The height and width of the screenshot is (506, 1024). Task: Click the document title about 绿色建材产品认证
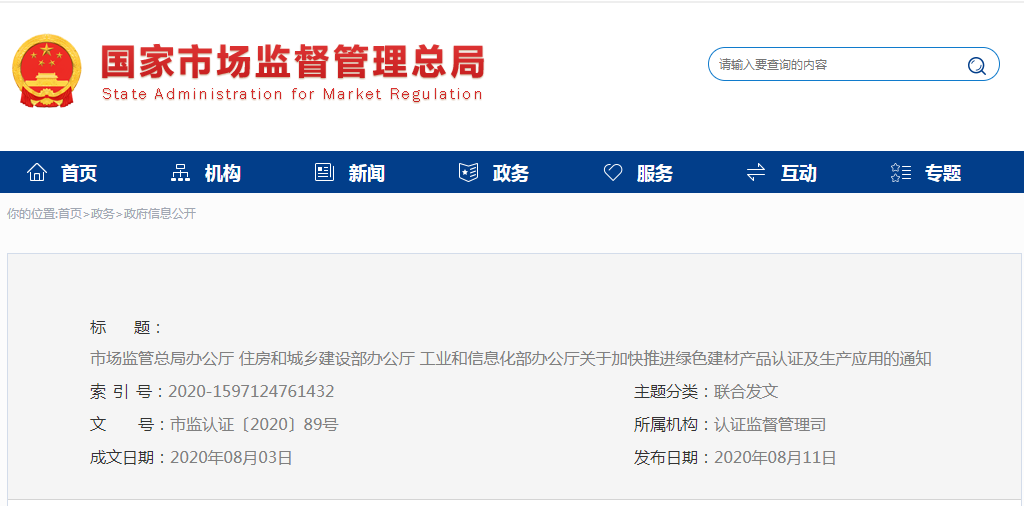(510, 359)
